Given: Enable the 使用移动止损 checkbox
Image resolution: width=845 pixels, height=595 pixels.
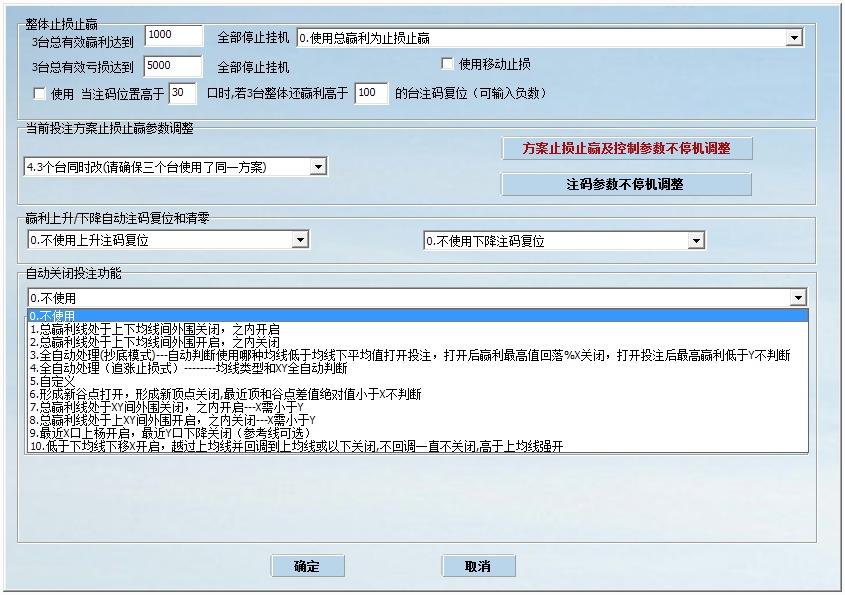Looking at the screenshot, I should (x=447, y=65).
